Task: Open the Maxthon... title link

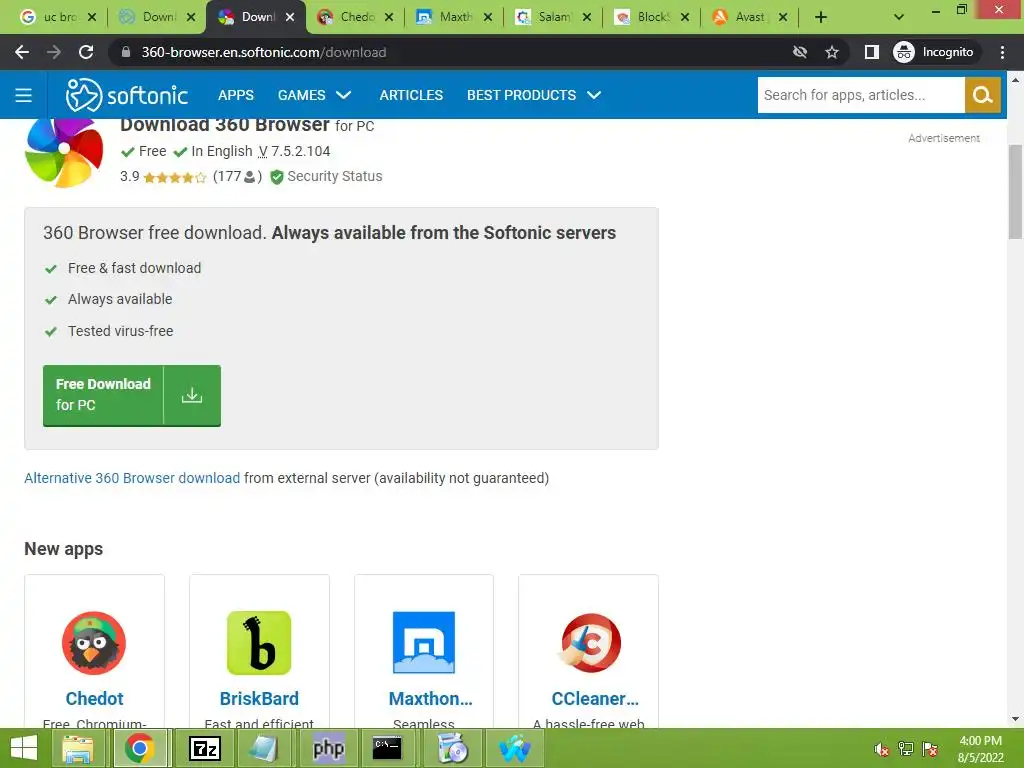Action: coord(430,699)
